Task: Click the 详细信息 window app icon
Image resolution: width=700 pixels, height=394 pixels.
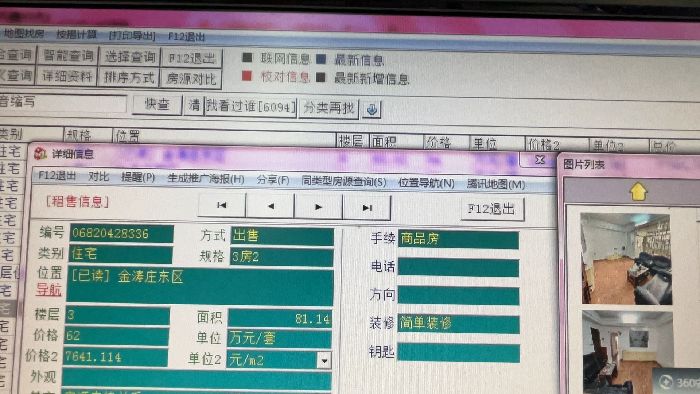Action: 40,153
